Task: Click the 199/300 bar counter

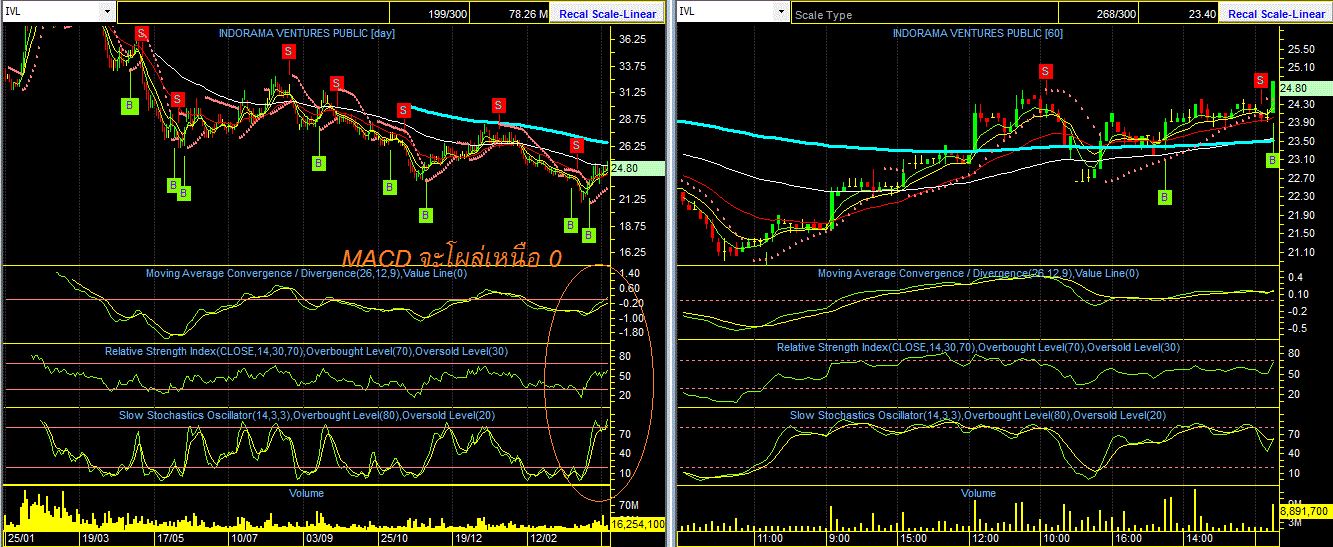Action: [445, 14]
